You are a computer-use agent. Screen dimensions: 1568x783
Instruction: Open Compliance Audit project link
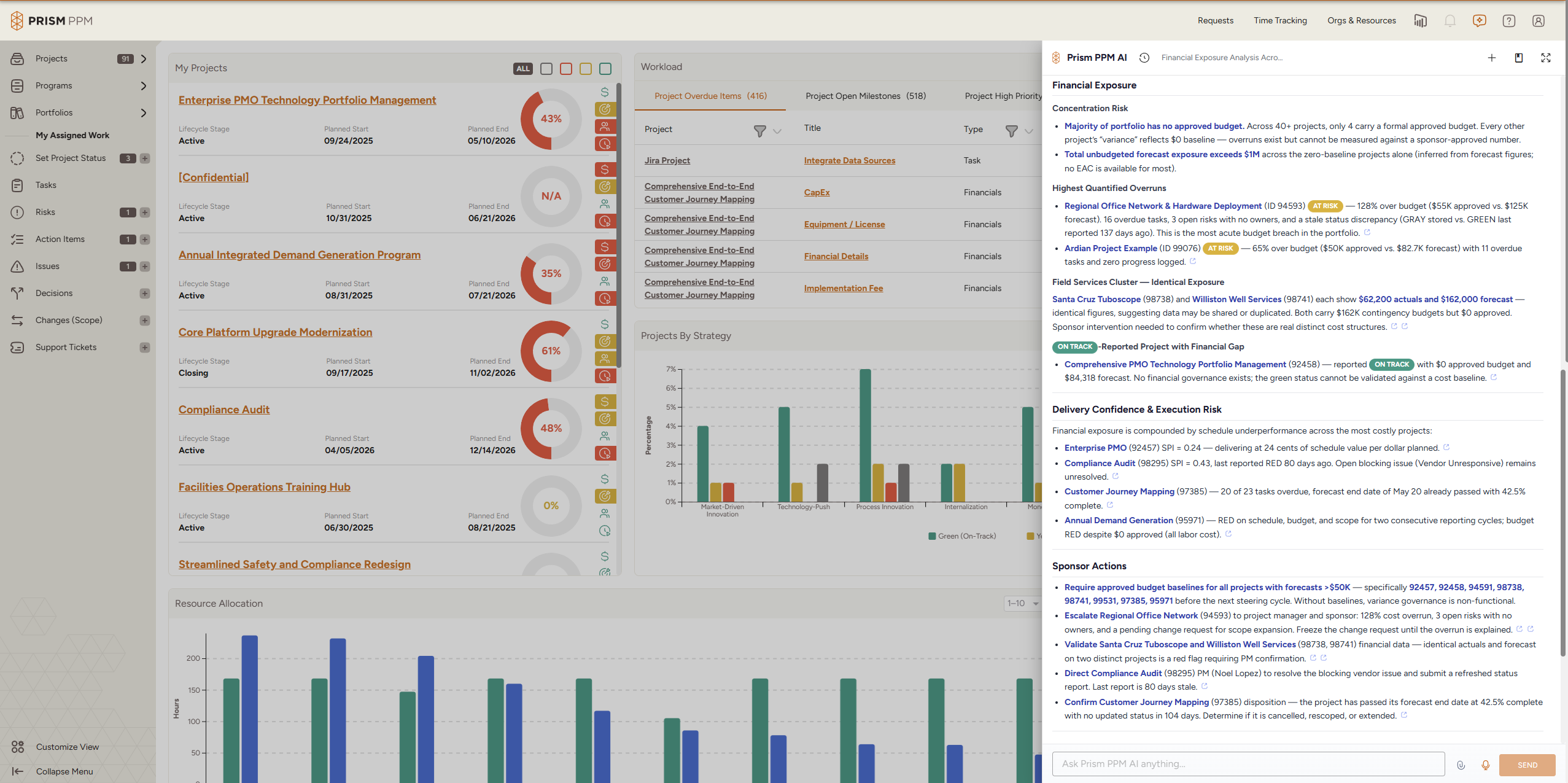pos(224,410)
